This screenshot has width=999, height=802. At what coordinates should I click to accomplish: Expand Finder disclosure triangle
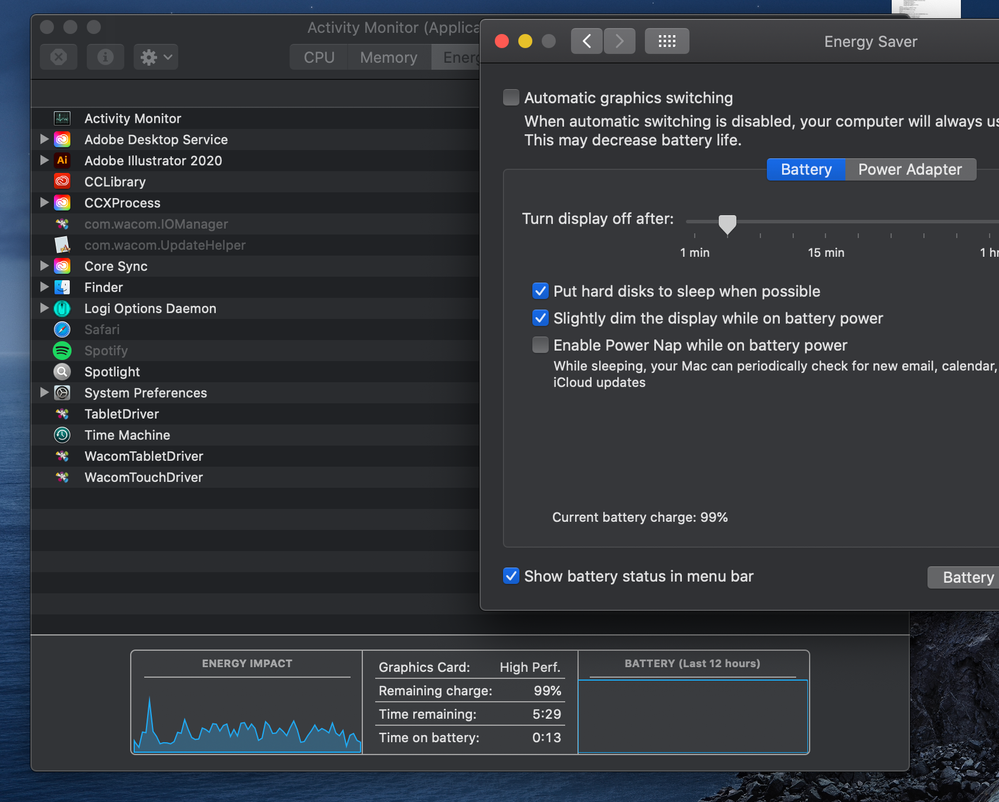[44, 287]
